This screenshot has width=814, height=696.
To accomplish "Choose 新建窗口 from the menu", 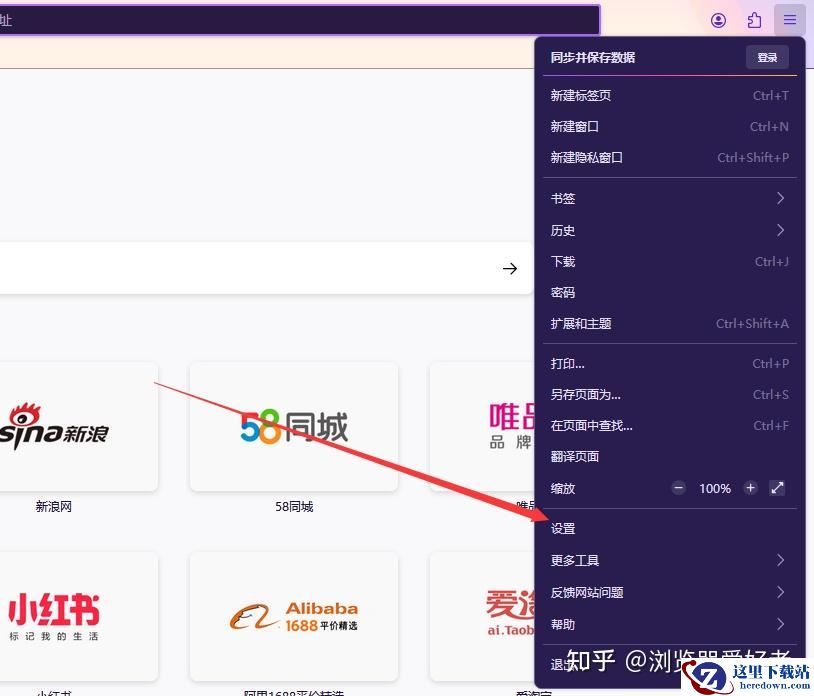I will 669,127.
